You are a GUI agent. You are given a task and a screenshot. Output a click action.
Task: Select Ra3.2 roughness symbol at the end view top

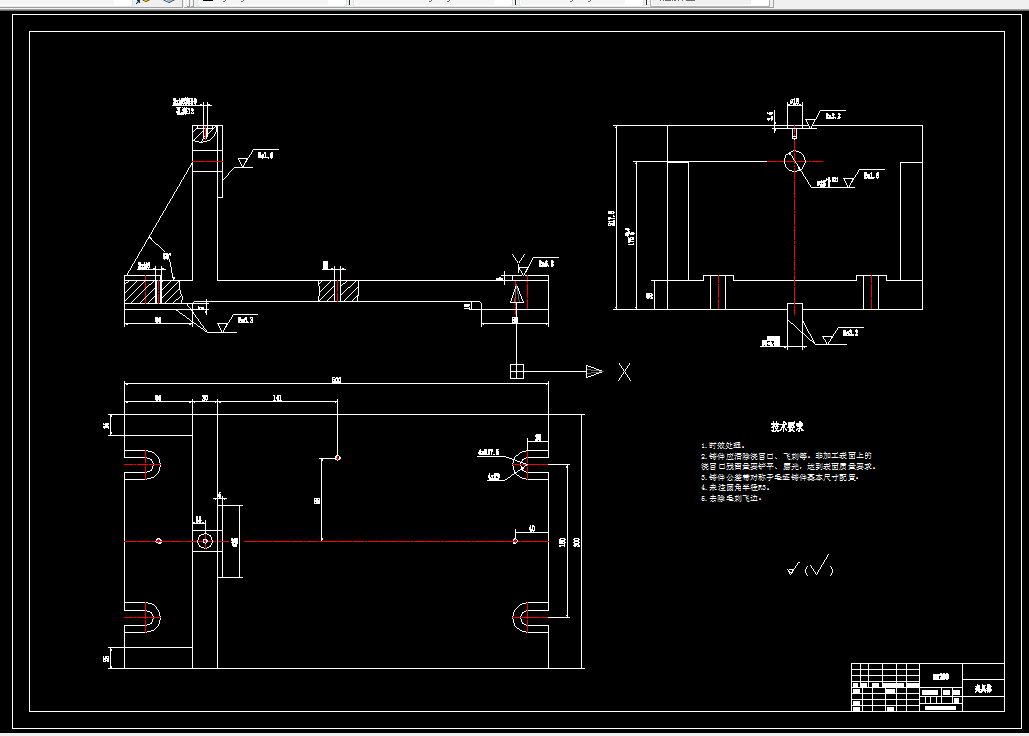(x=824, y=118)
